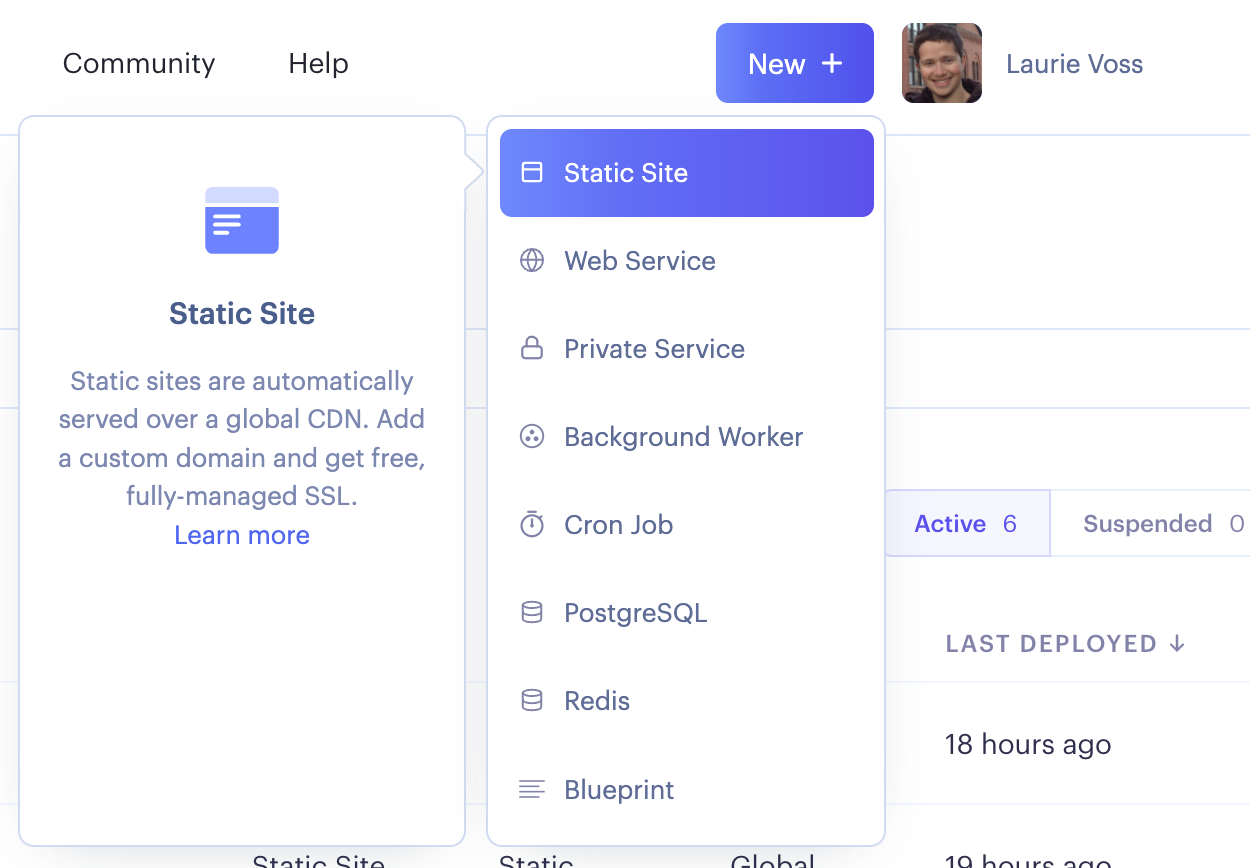Sort by Last Deployed column arrow
The height and width of the screenshot is (868, 1250).
point(1177,644)
